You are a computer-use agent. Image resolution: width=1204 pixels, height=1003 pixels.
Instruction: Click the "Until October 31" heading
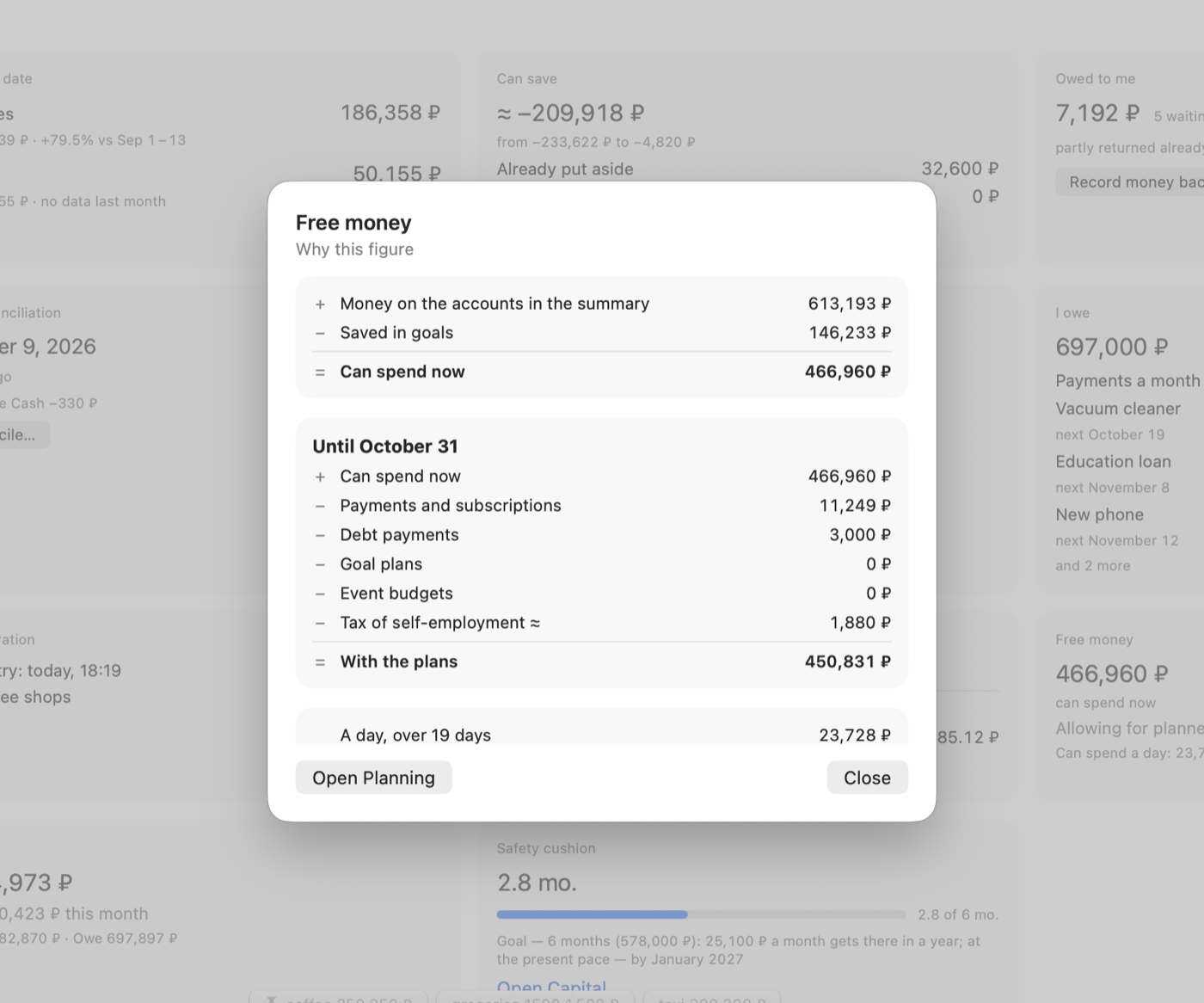coord(385,446)
